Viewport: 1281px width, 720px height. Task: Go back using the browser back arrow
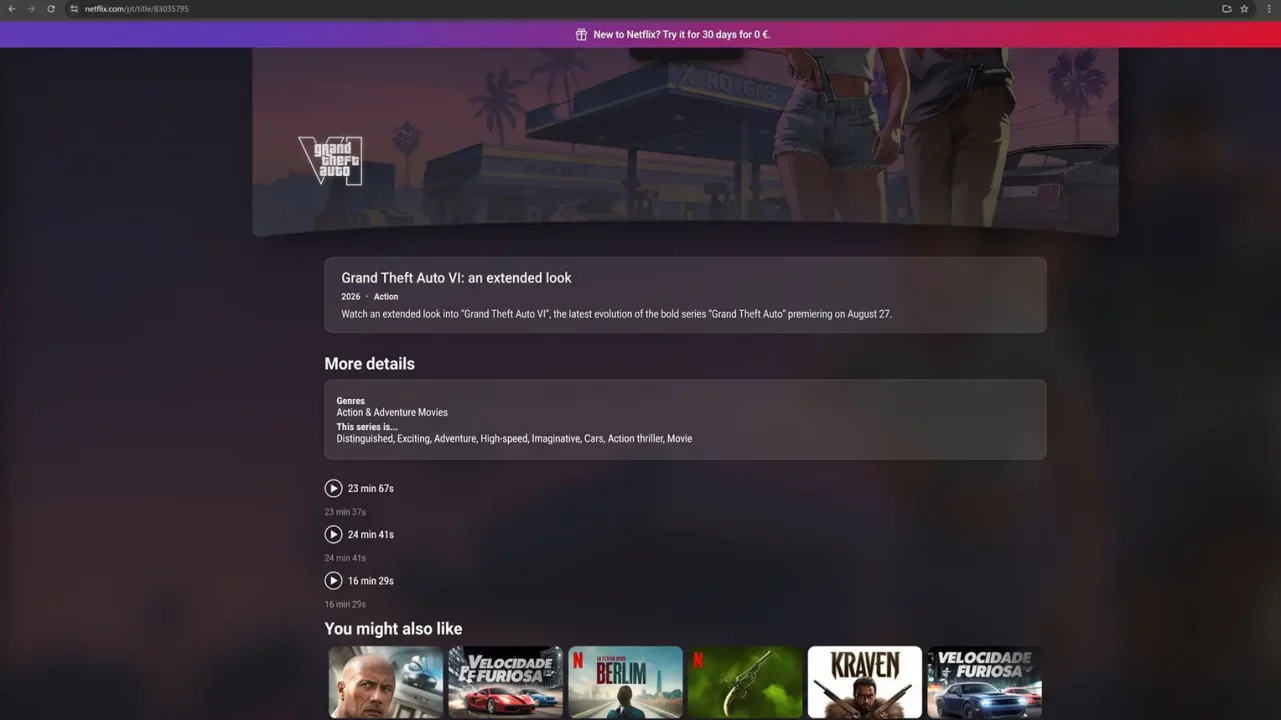coord(12,9)
